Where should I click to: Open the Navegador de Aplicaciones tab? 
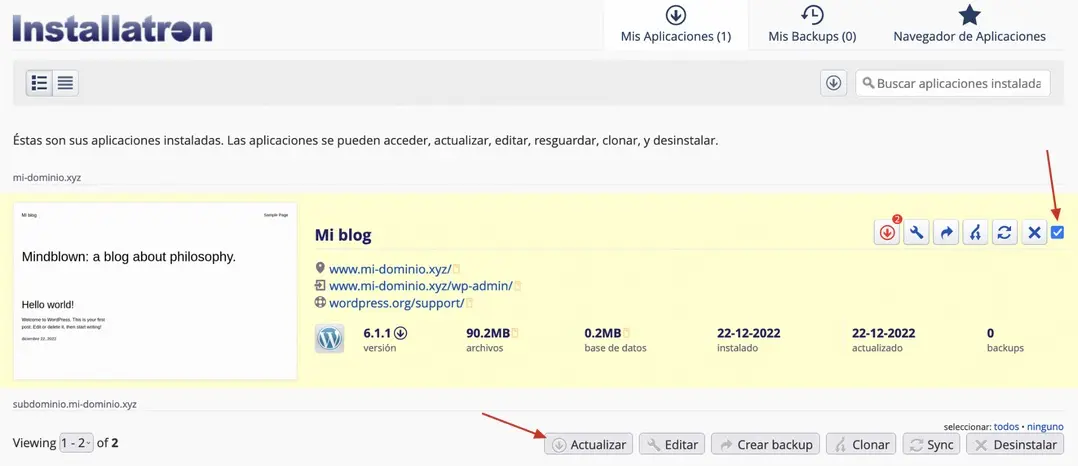969,25
